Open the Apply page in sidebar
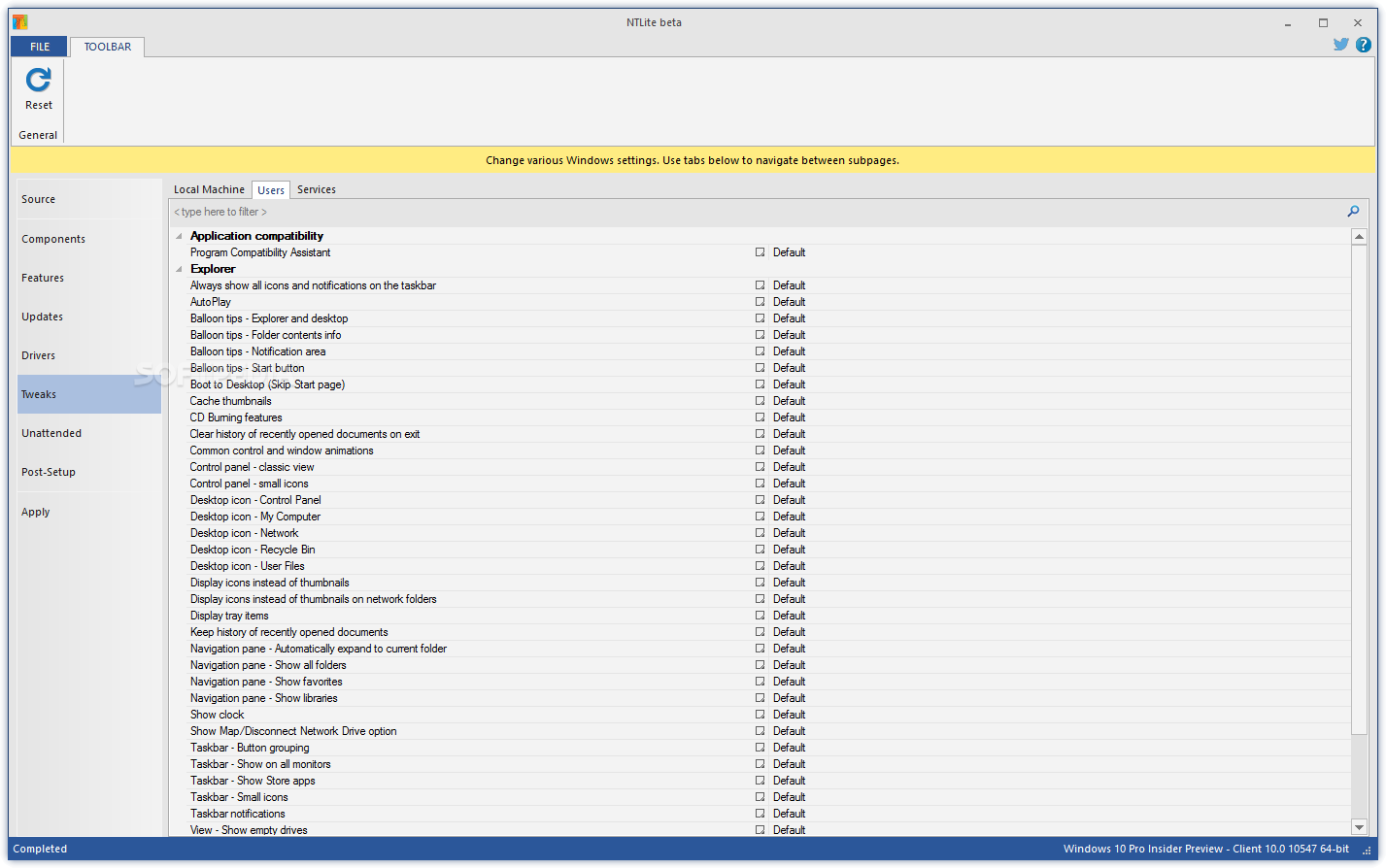This screenshot has width=1386, height=868. 88,512
